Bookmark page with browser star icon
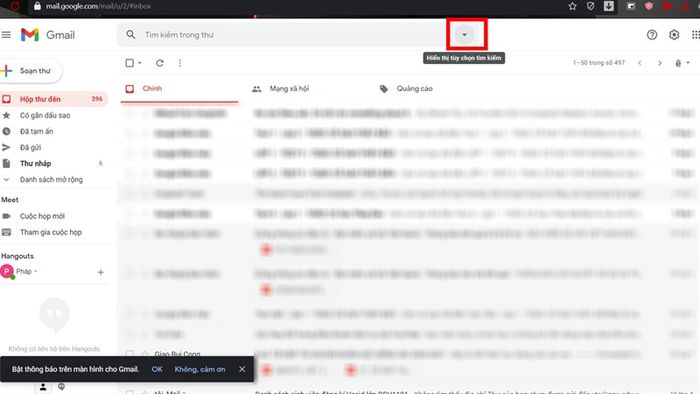The image size is (700, 394). point(573,6)
